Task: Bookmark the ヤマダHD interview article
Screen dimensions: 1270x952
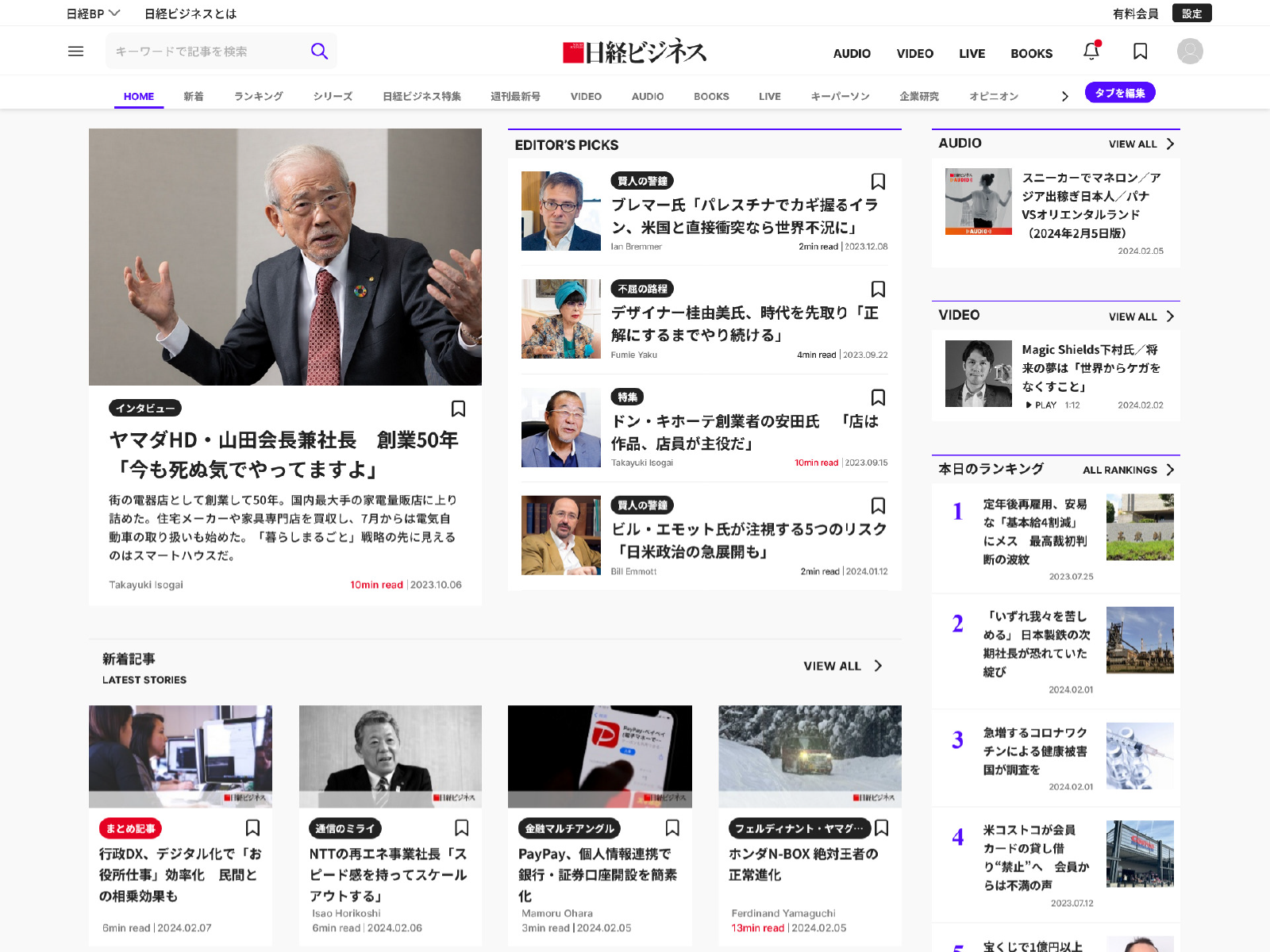Action: pyautogui.click(x=458, y=409)
